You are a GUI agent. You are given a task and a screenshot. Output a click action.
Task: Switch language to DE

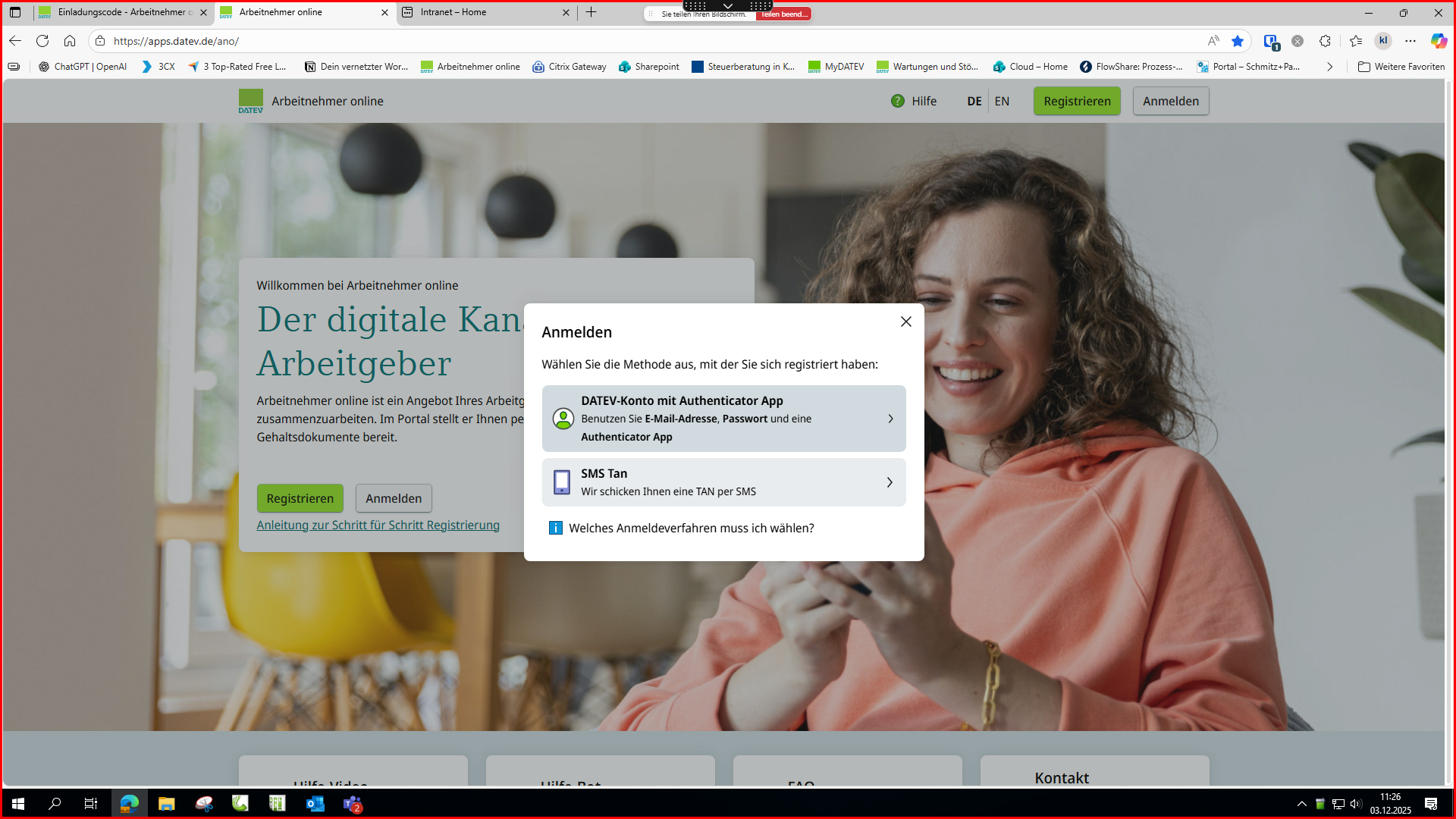(x=974, y=101)
